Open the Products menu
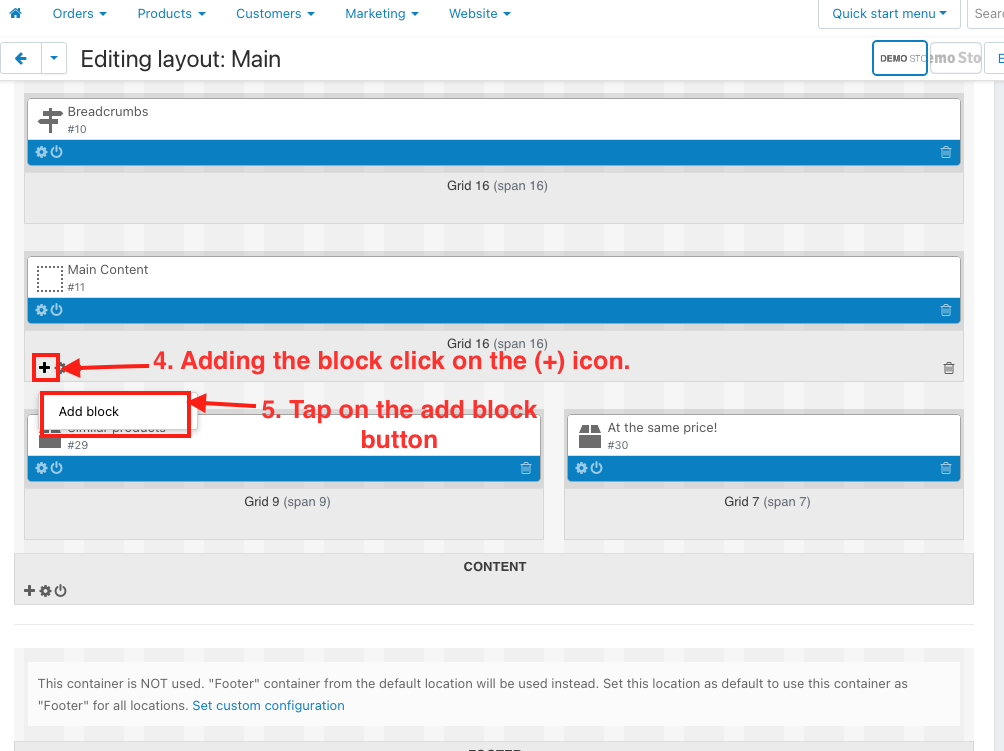Viewport: 1004px width, 751px height. (x=172, y=13)
